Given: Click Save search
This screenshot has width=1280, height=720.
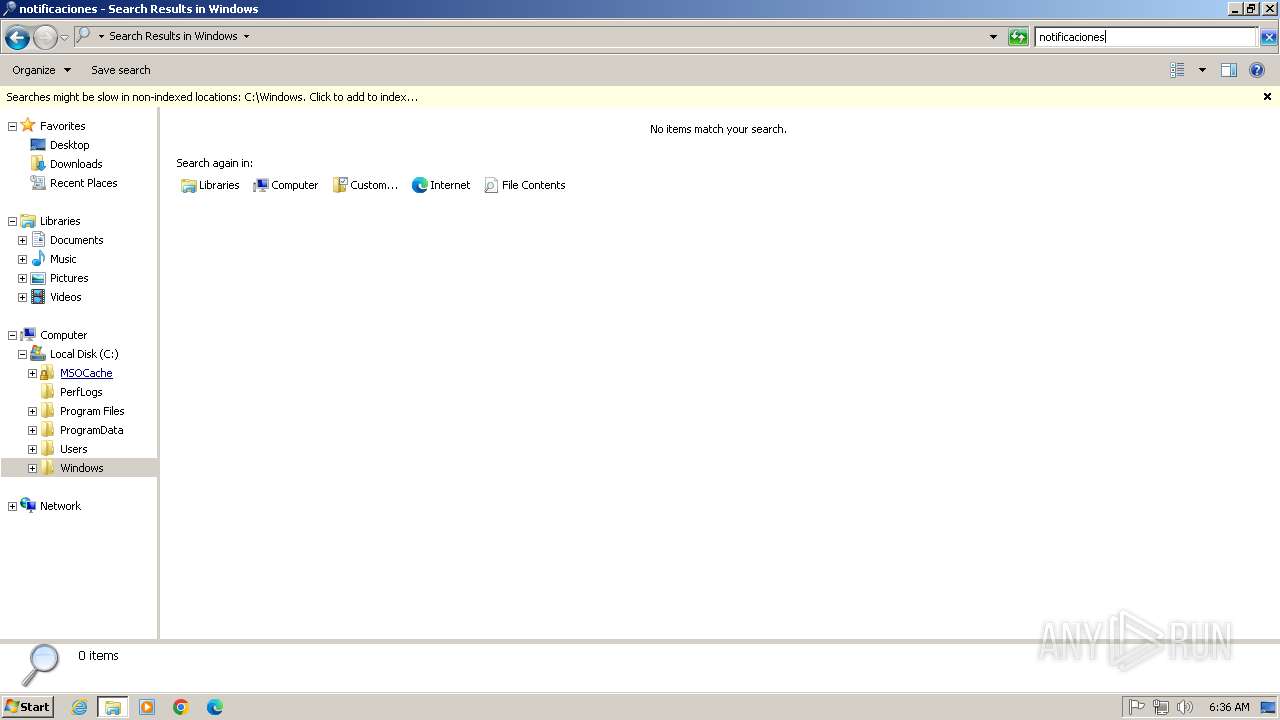Looking at the screenshot, I should [120, 70].
